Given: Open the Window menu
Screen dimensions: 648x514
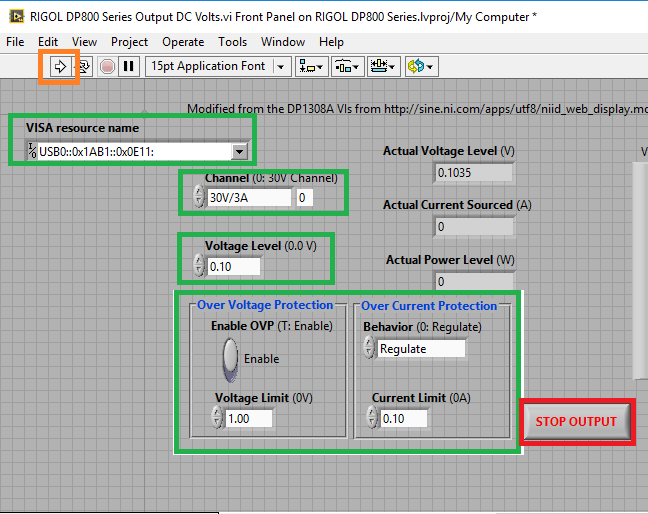Looking at the screenshot, I should click(283, 42).
